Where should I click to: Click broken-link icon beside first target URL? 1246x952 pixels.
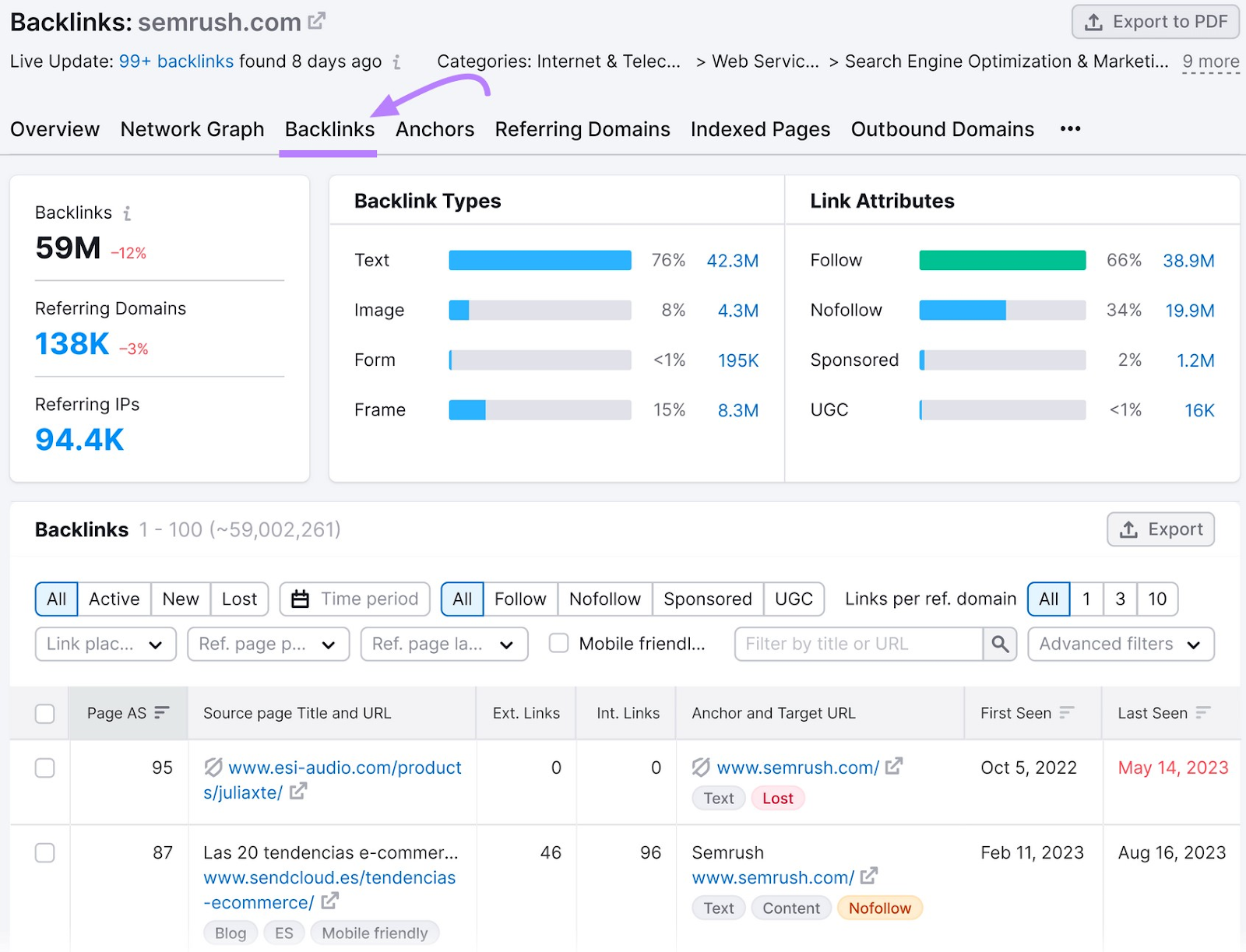701,767
